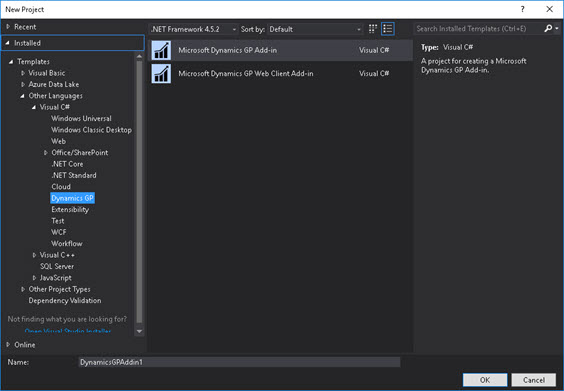Expand the Online section
564x391 pixels.
pos(8,345)
